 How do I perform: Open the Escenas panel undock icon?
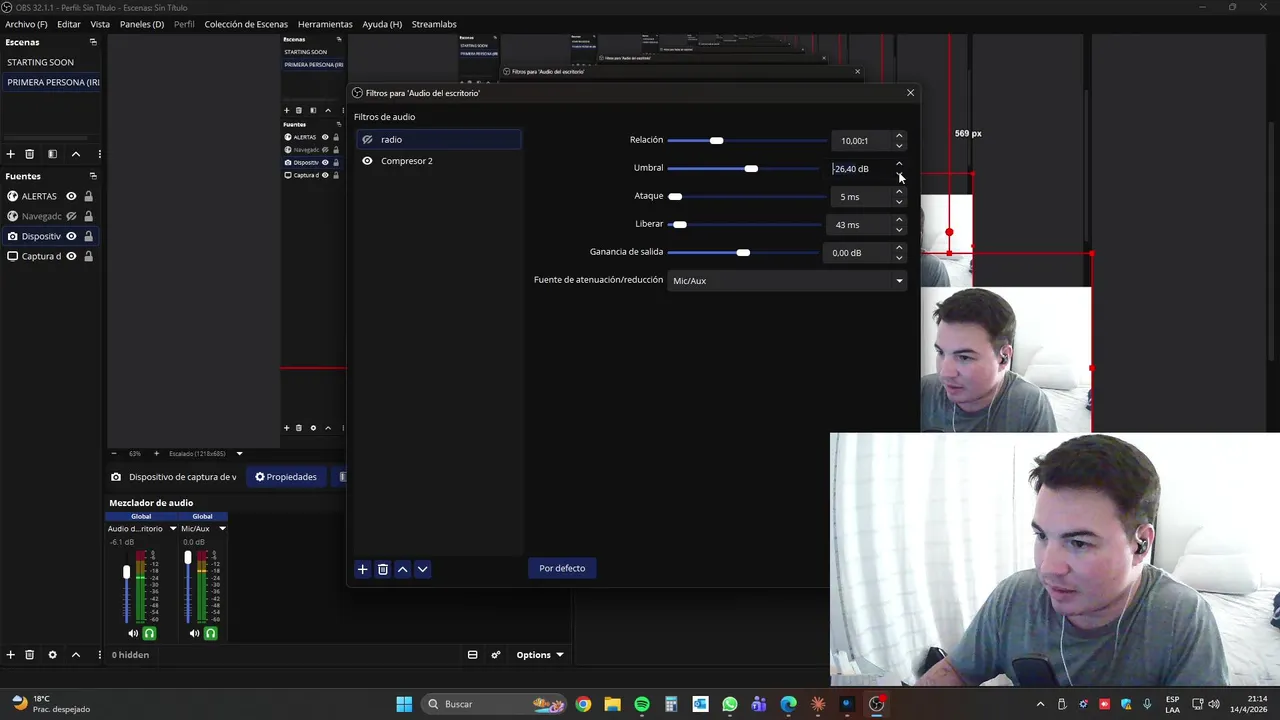(x=93, y=42)
